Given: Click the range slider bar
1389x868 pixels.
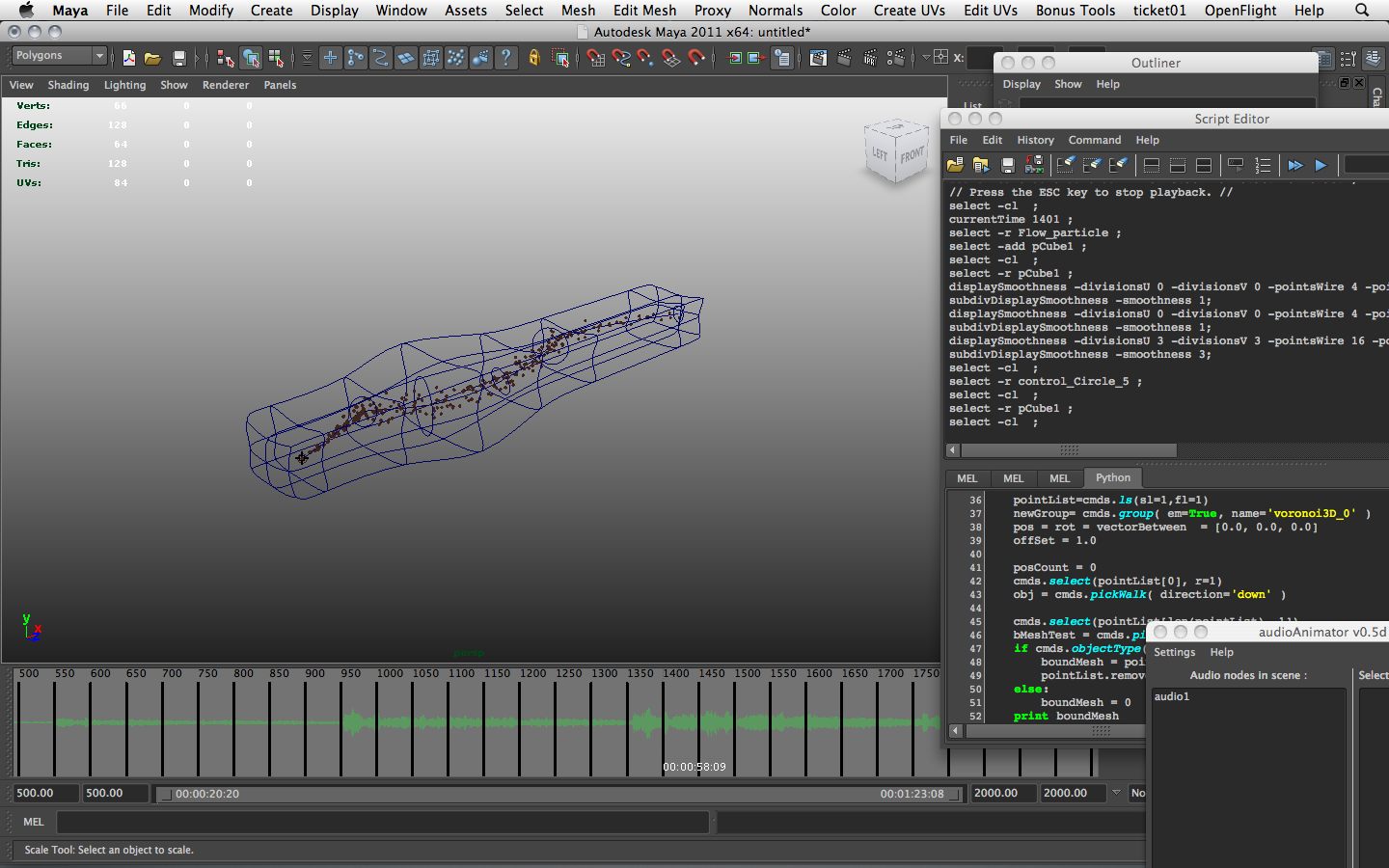Looking at the screenshot, I should click(x=560, y=794).
